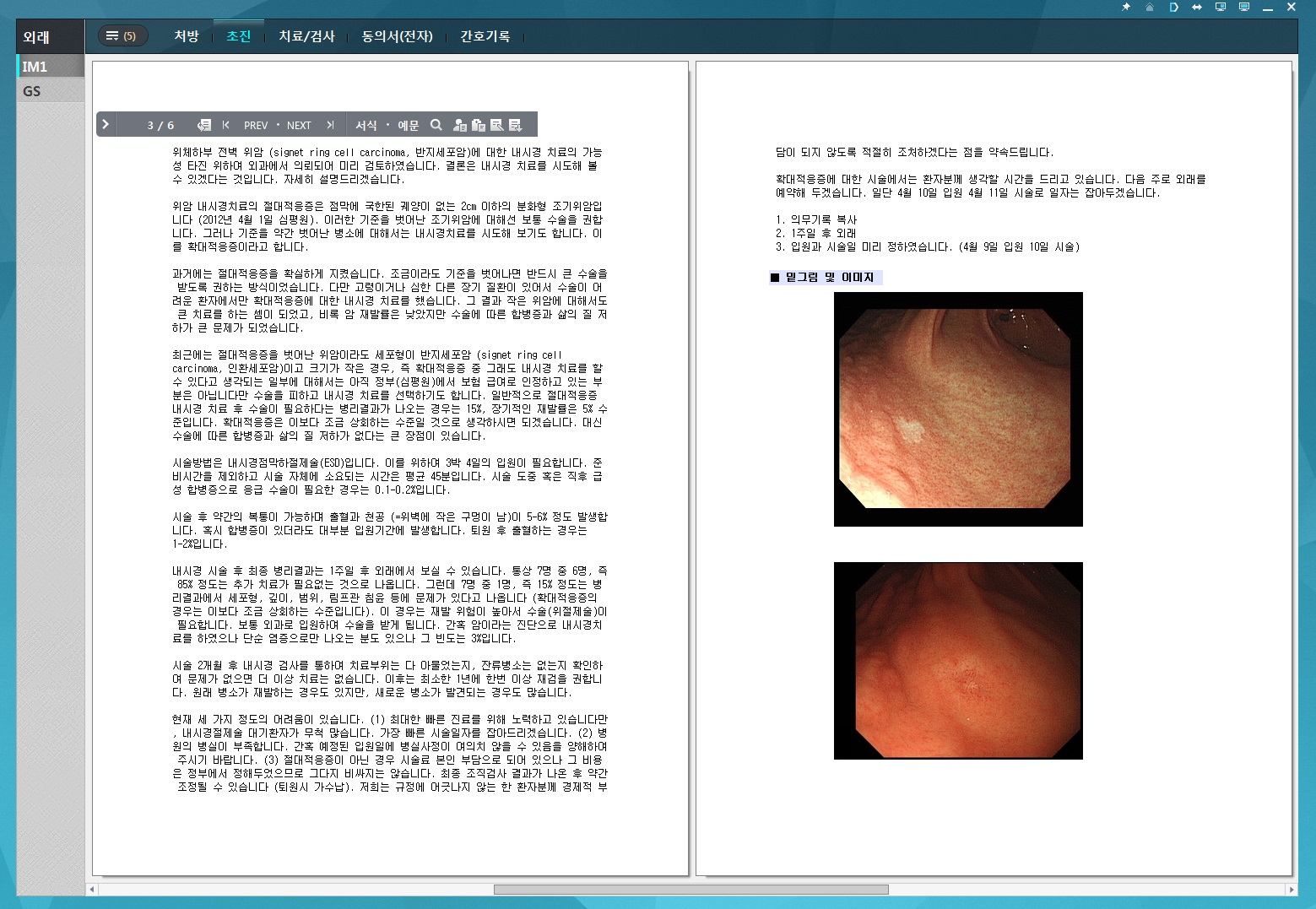The height and width of the screenshot is (909, 1316).
Task: Open the 예문 sample text option
Action: (409, 125)
